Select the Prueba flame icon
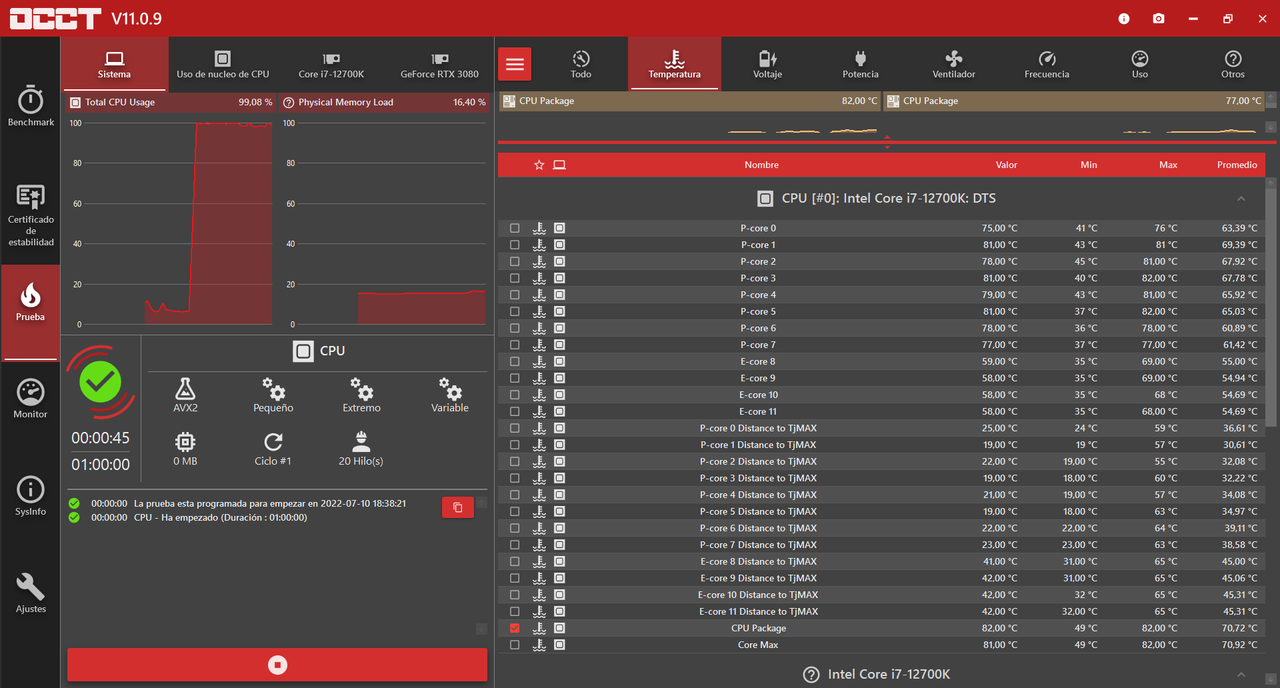Image resolution: width=1280 pixels, height=688 pixels. pos(31,296)
